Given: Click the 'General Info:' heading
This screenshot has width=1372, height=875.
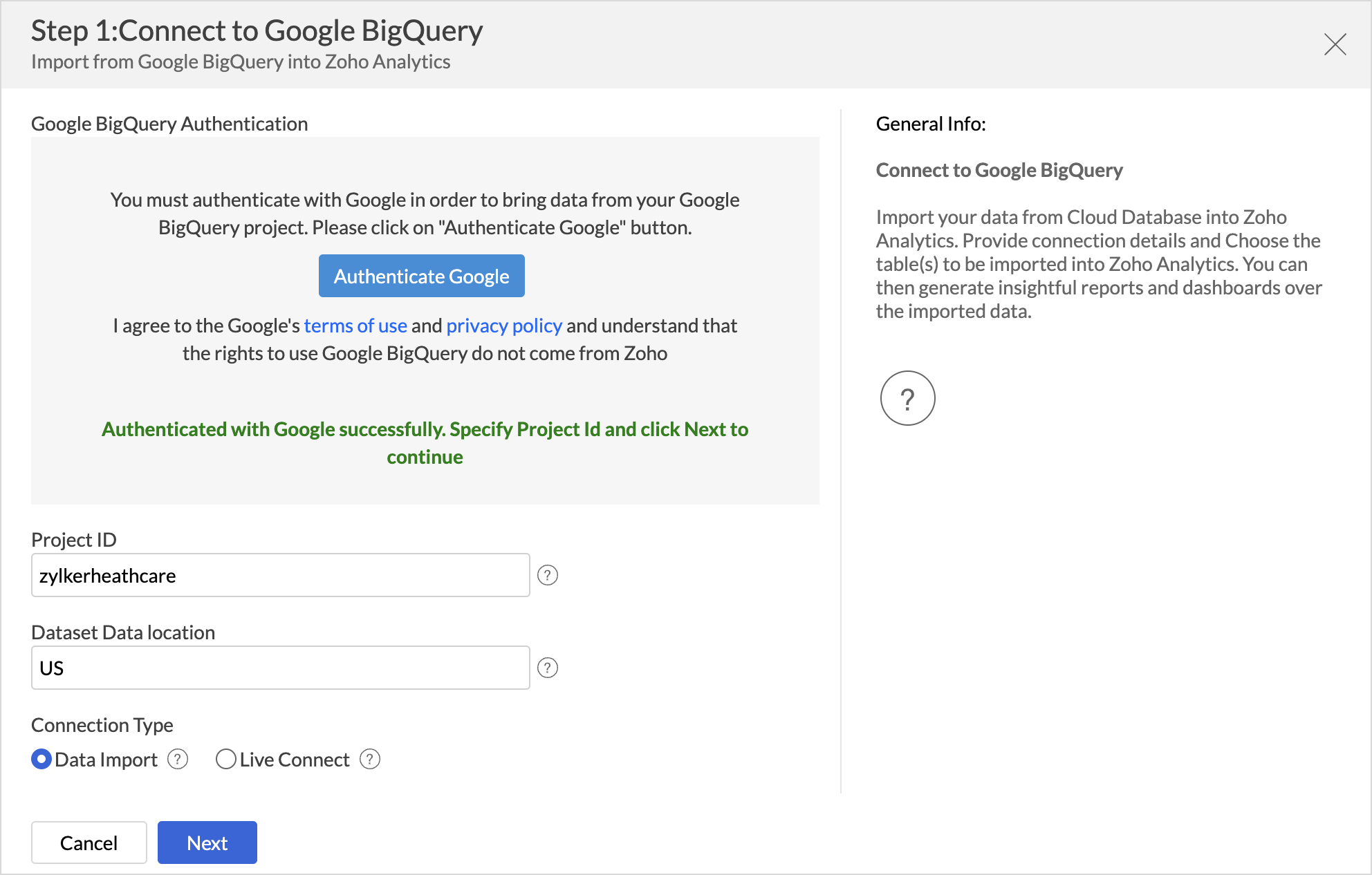Looking at the screenshot, I should tap(931, 124).
